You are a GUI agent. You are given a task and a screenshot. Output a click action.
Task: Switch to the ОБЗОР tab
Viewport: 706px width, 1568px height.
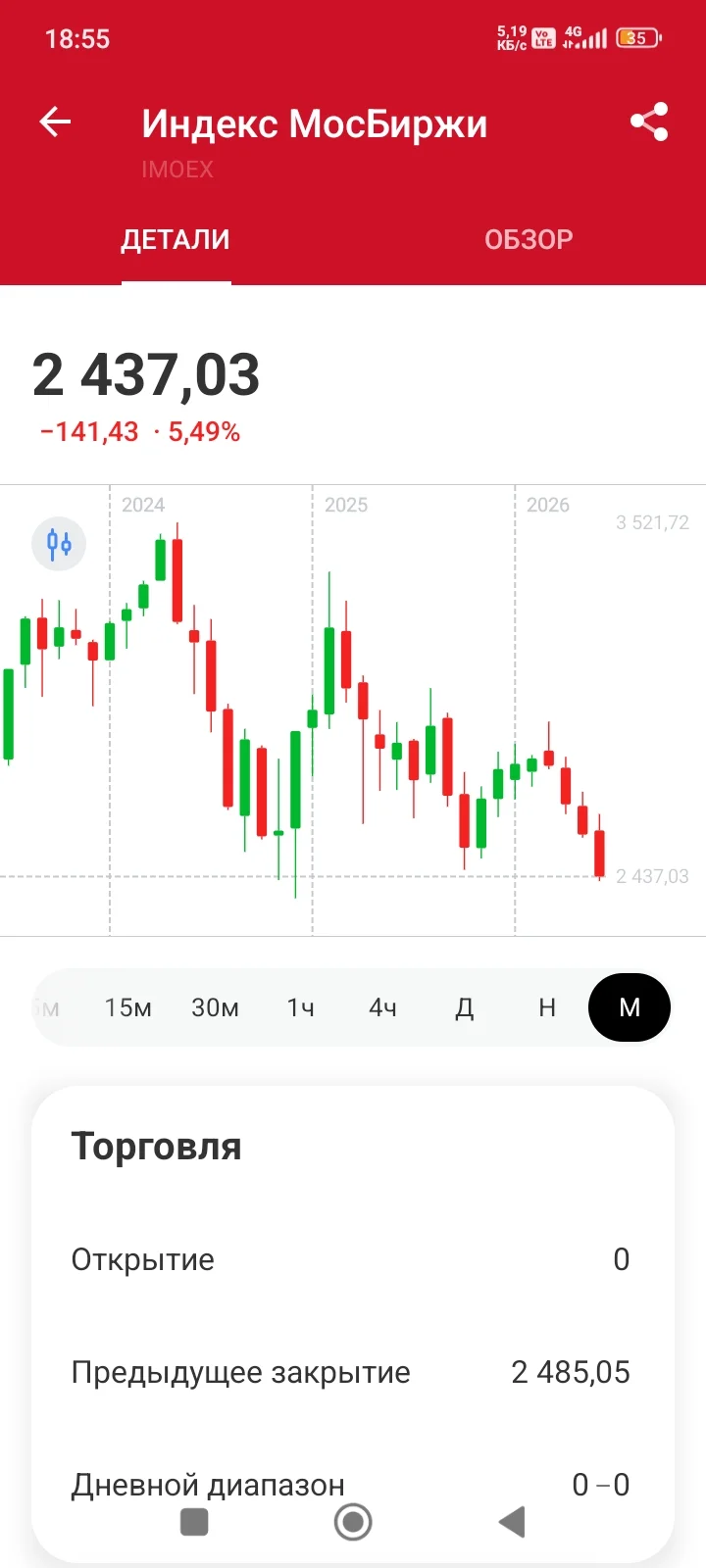pyautogui.click(x=529, y=240)
